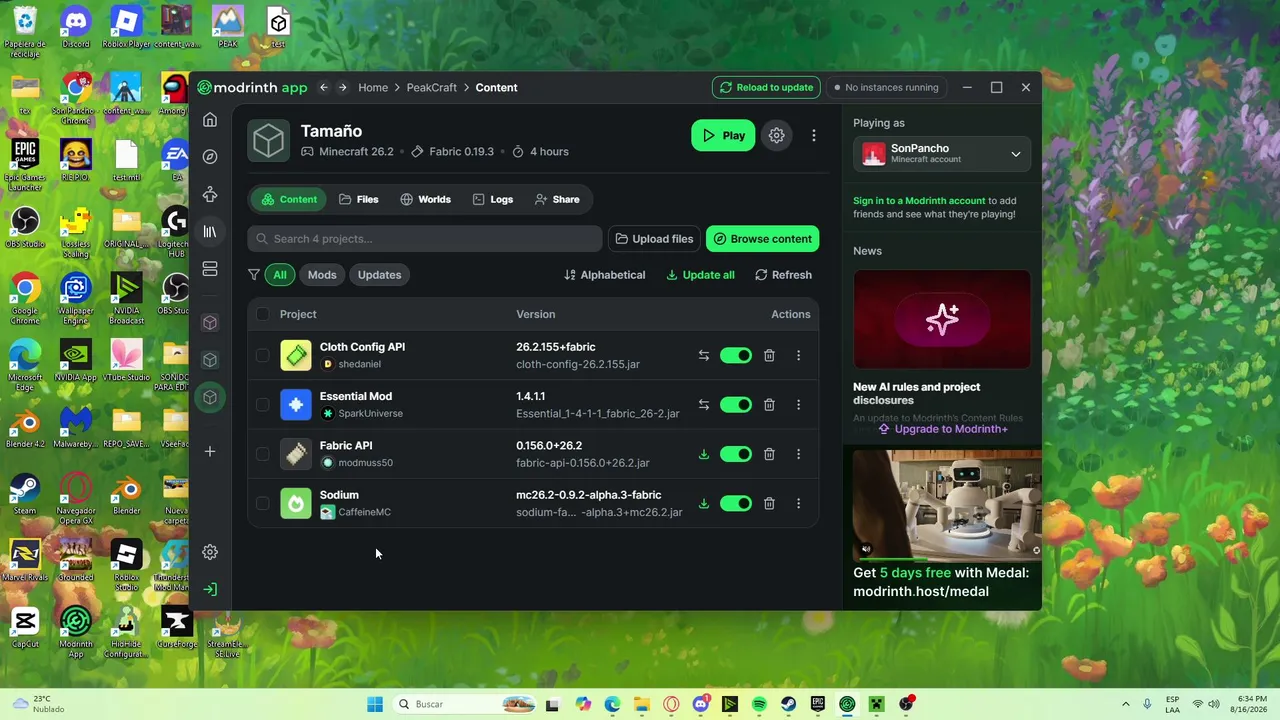Show hidden system tray icons

pyautogui.click(x=1125, y=704)
